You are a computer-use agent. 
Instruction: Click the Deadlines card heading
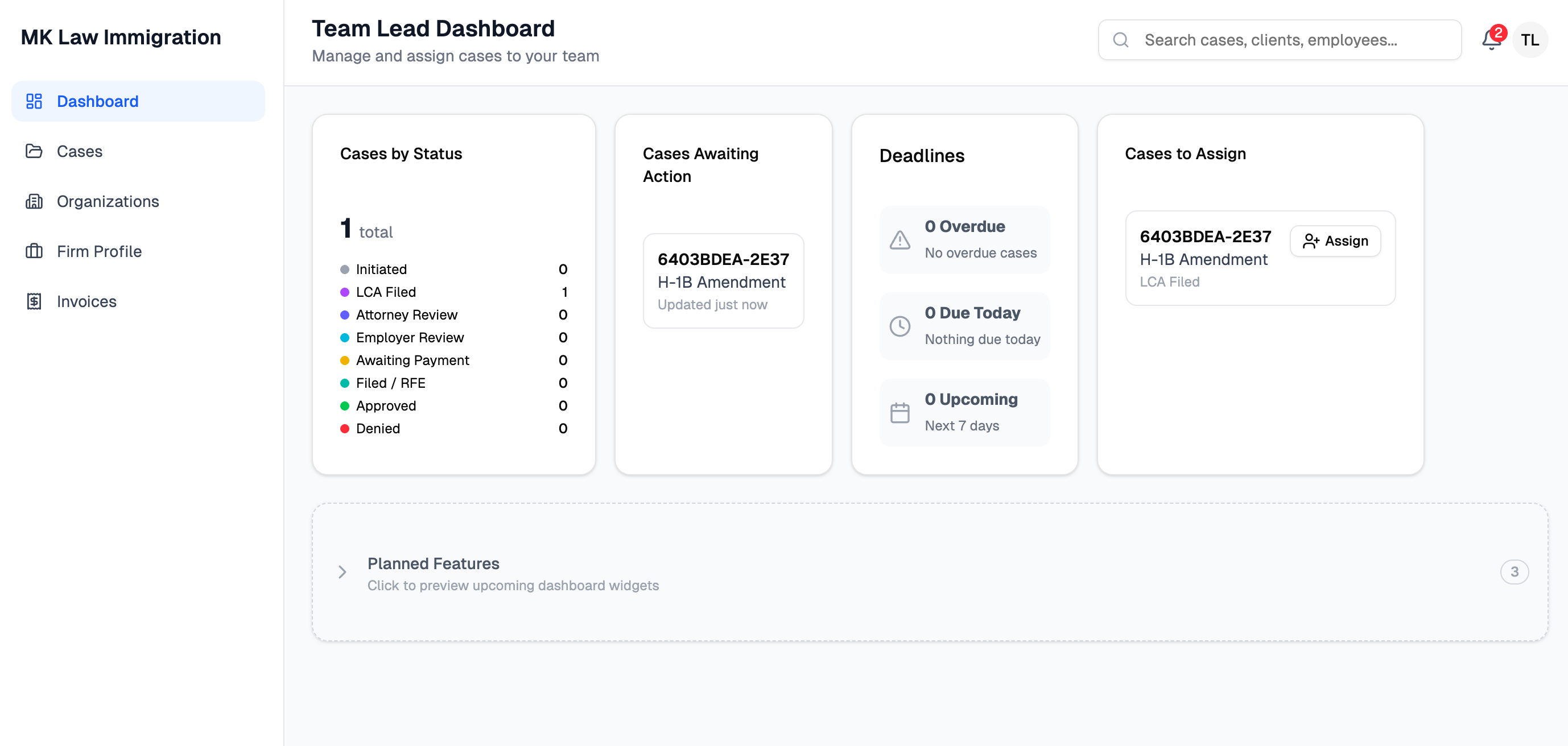point(922,156)
